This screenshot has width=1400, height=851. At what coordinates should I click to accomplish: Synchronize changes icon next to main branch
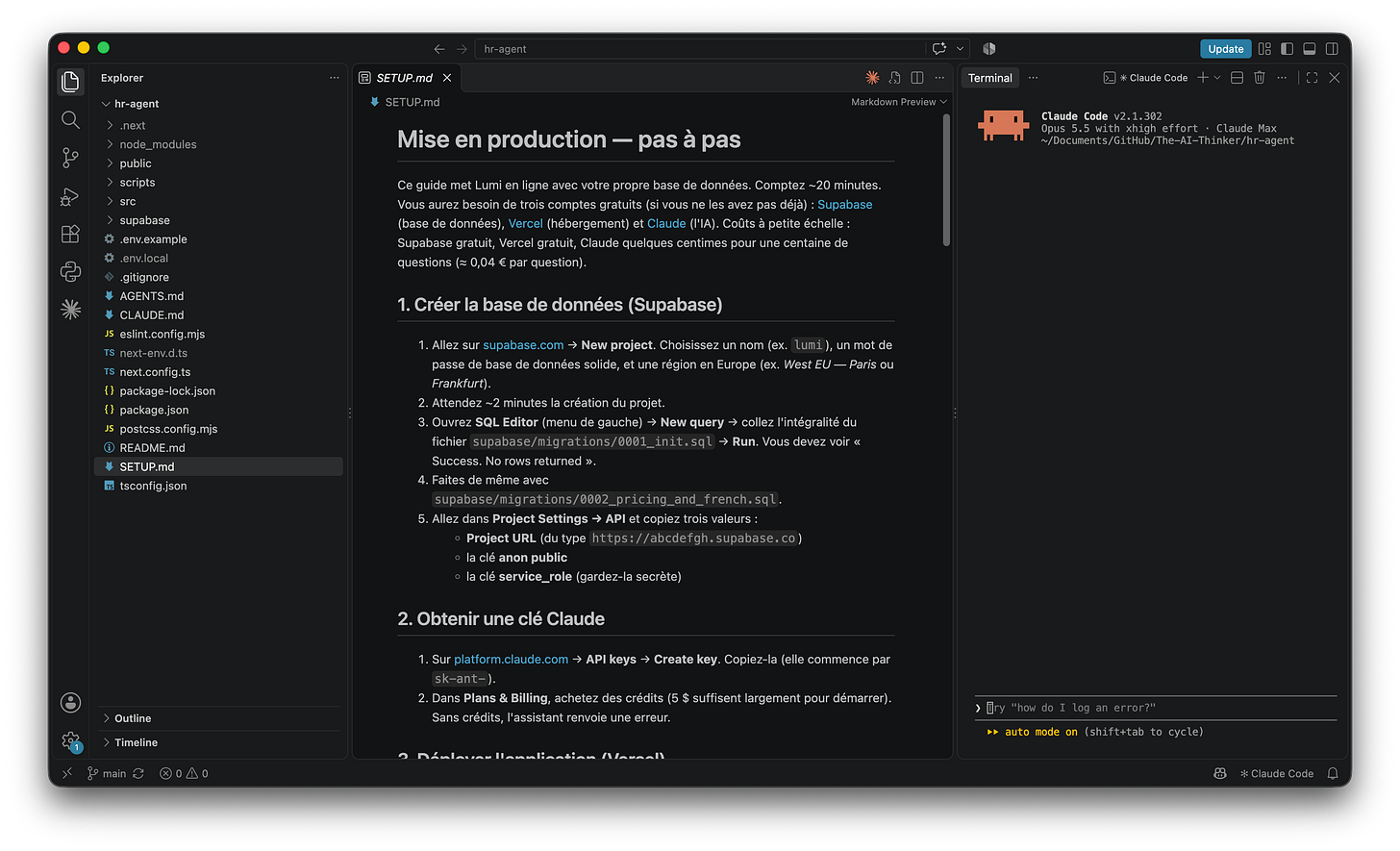coord(138,773)
